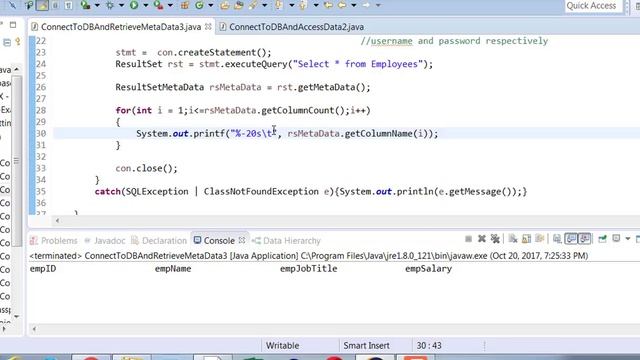
Task: Open the Next Annotation dropdown arrow
Action: (x=292, y=6)
